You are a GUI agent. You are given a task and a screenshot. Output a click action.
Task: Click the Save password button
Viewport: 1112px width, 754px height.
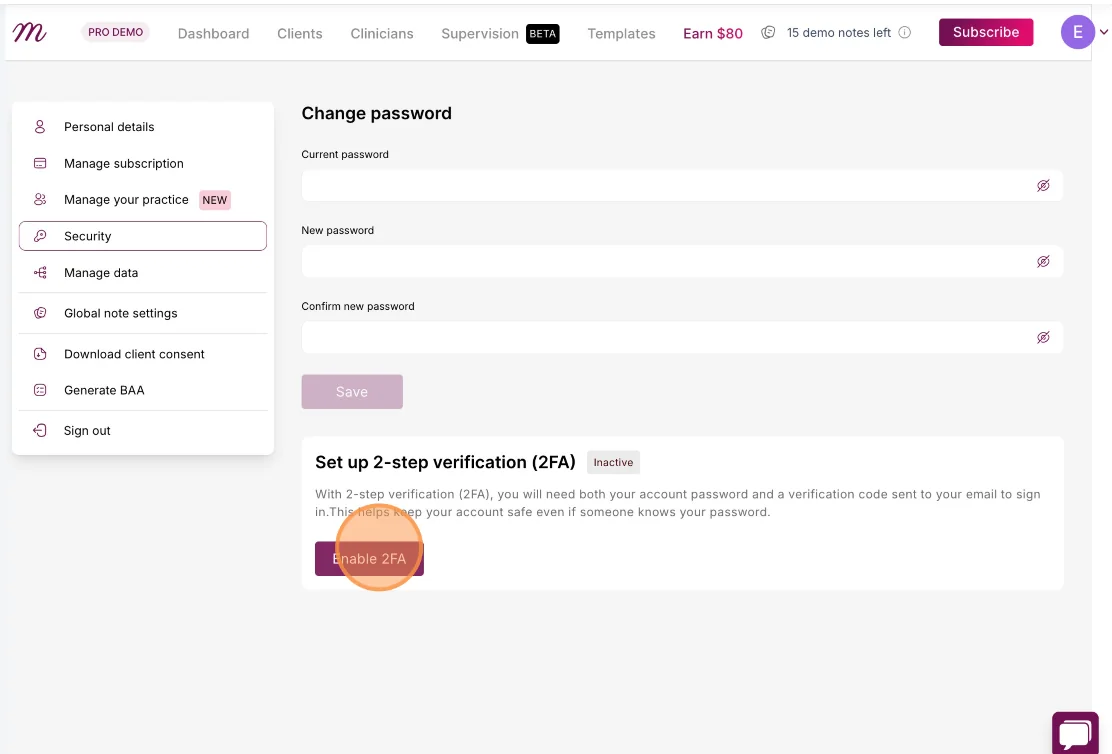pos(352,392)
